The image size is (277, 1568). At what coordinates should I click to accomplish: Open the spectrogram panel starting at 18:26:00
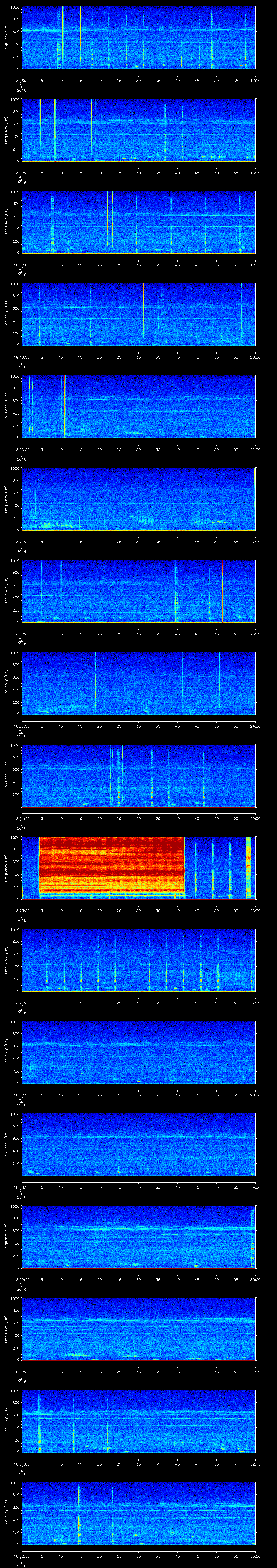point(138,960)
